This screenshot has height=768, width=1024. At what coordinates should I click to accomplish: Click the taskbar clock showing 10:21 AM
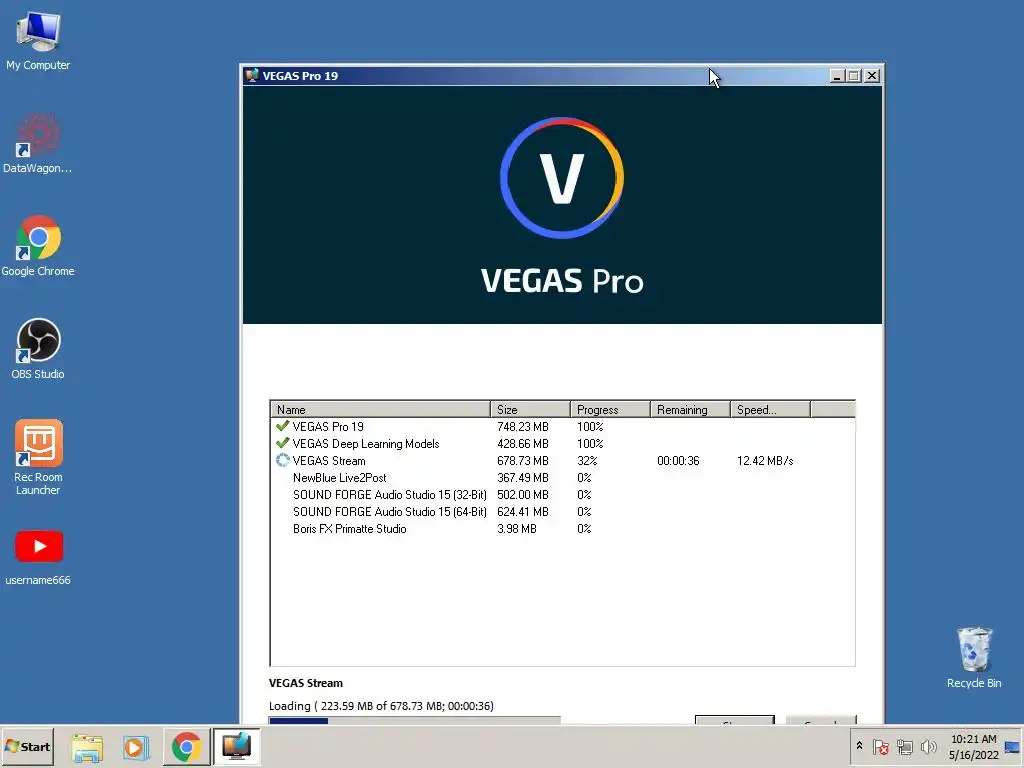point(974,747)
